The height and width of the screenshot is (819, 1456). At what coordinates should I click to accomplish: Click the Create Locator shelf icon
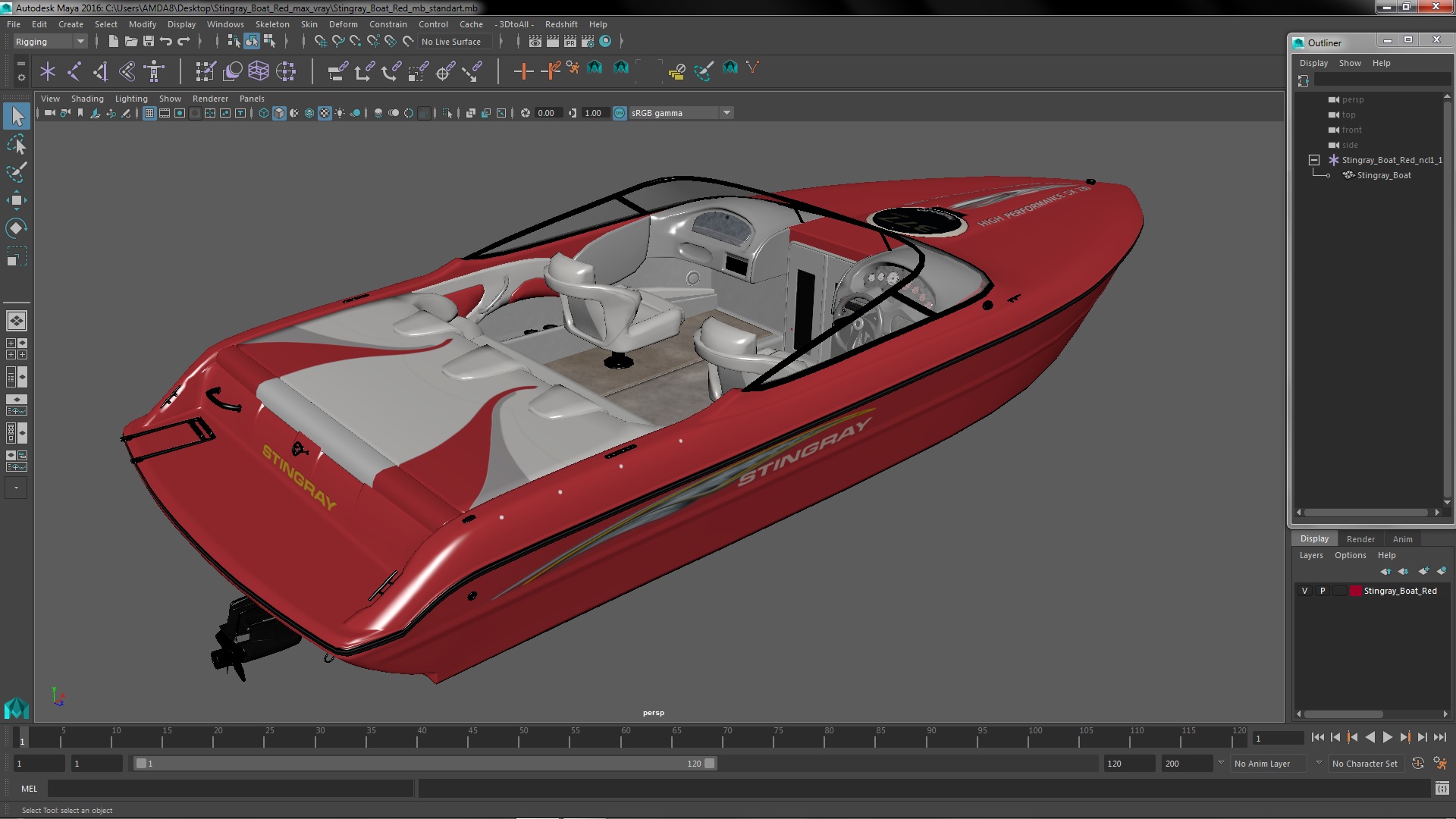[x=48, y=71]
